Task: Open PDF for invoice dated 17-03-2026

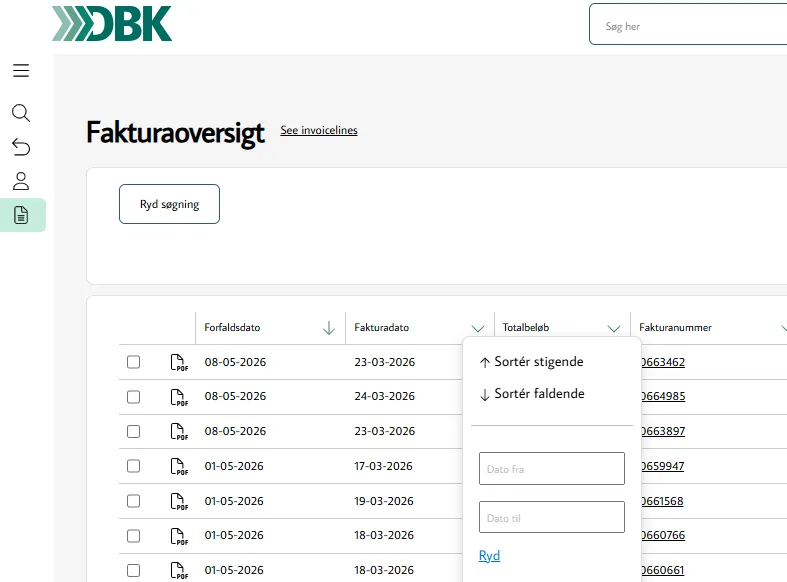Action: [179, 467]
